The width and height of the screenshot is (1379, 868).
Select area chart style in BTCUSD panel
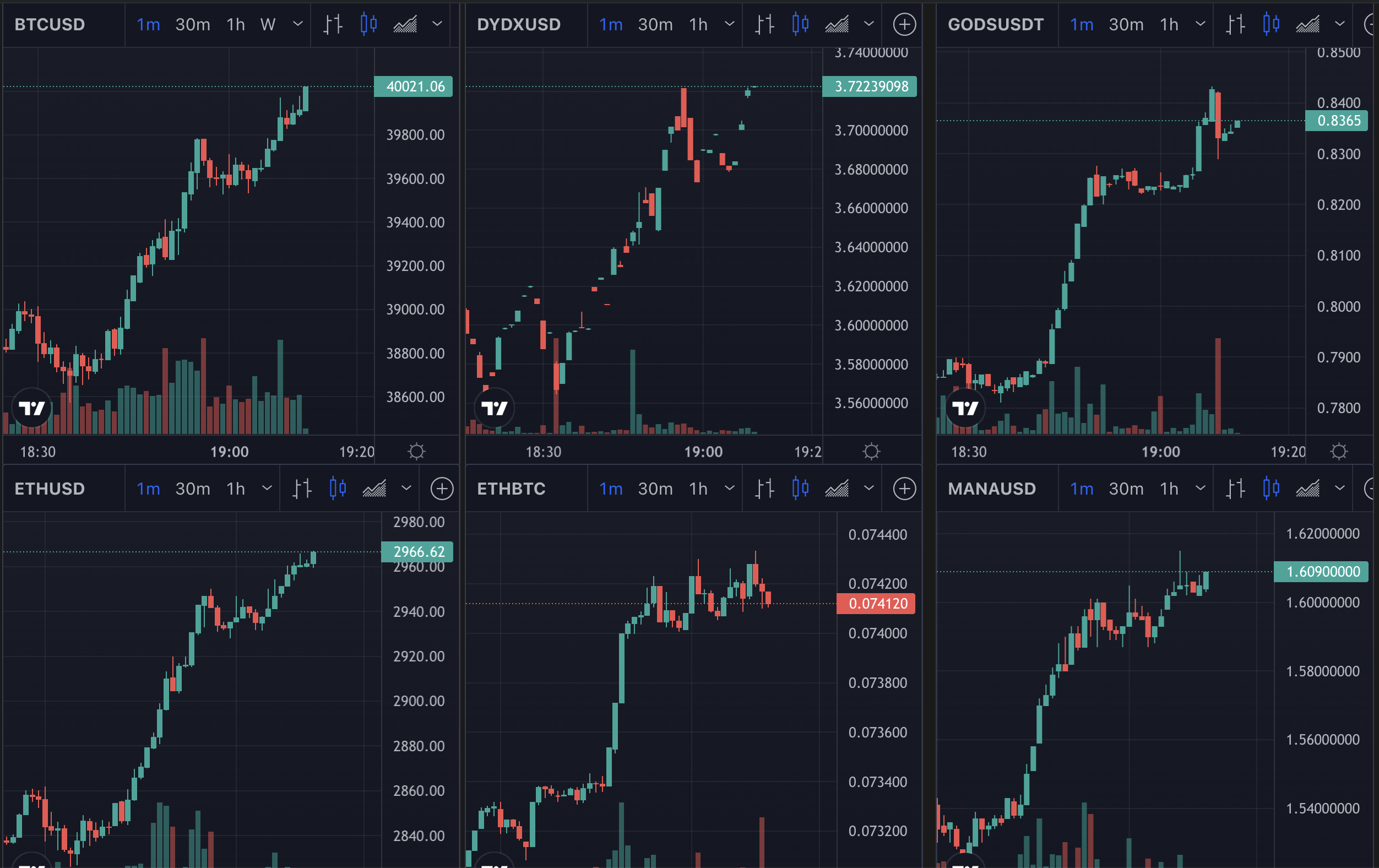(405, 24)
